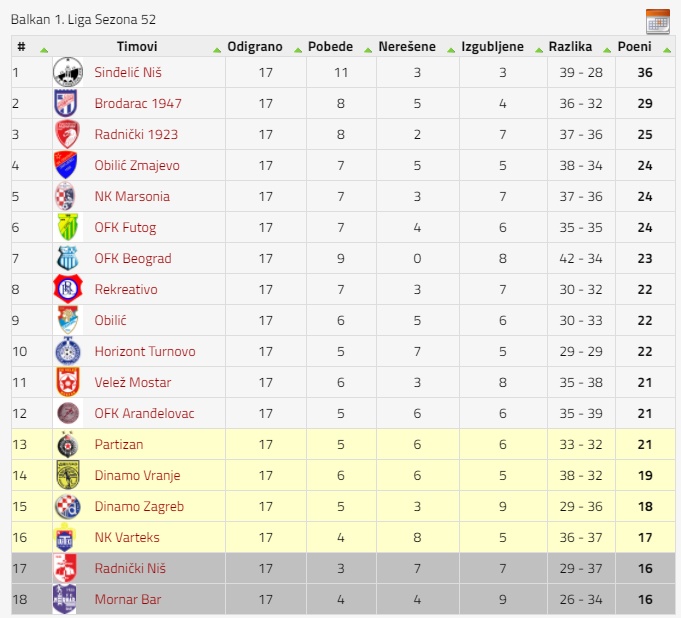Sort table by Poeni arrow
The image size is (681, 618).
pyautogui.click(x=667, y=50)
